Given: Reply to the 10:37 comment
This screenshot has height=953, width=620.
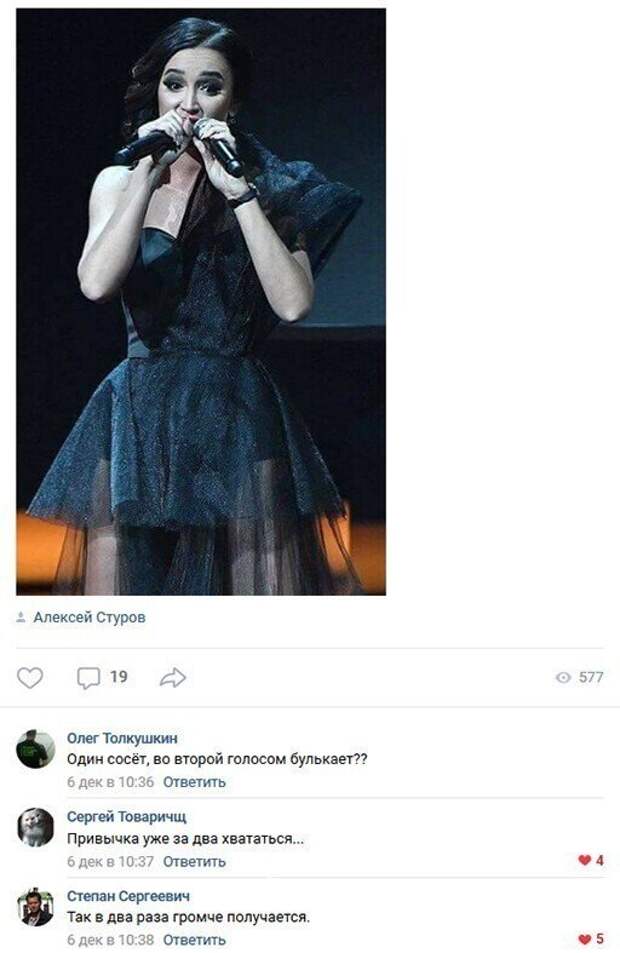Looking at the screenshot, I should pos(195,861).
